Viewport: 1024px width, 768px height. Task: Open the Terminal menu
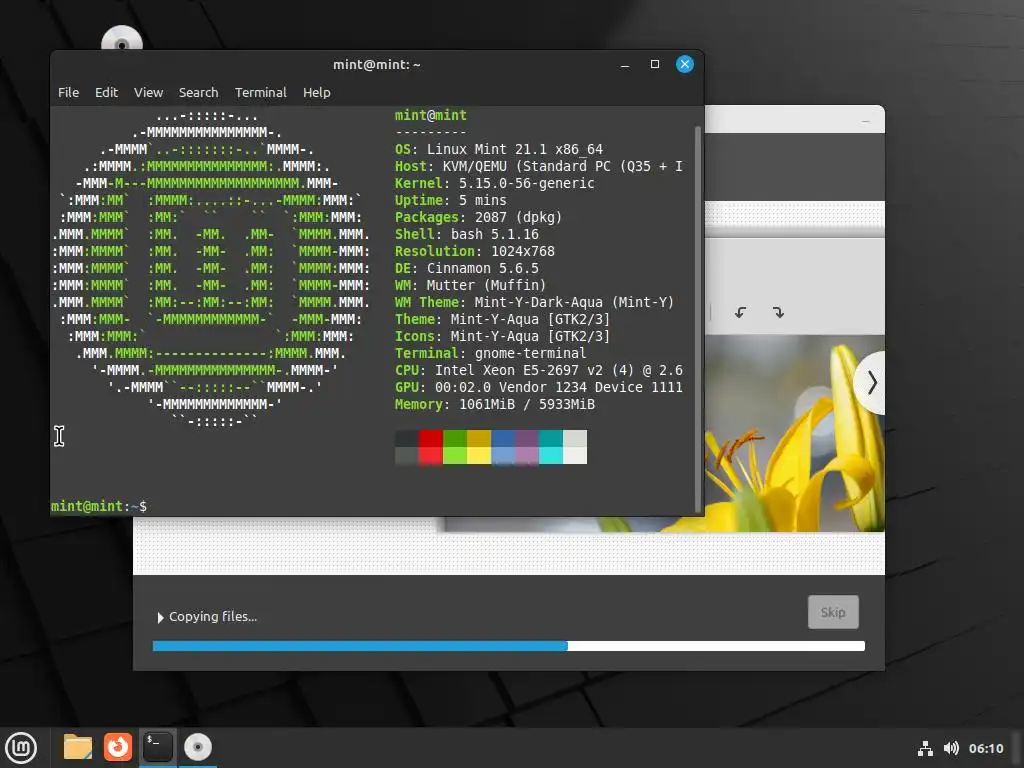261,93
